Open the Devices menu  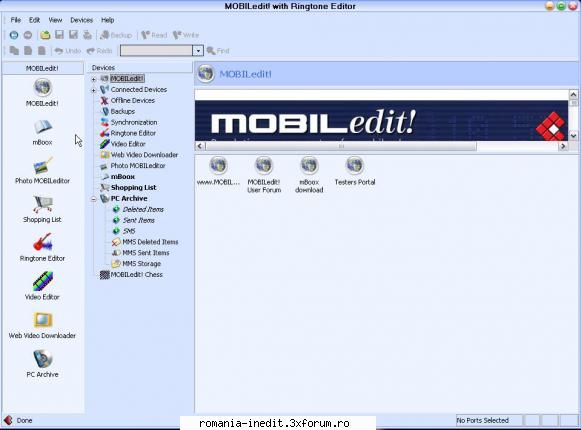82,20
